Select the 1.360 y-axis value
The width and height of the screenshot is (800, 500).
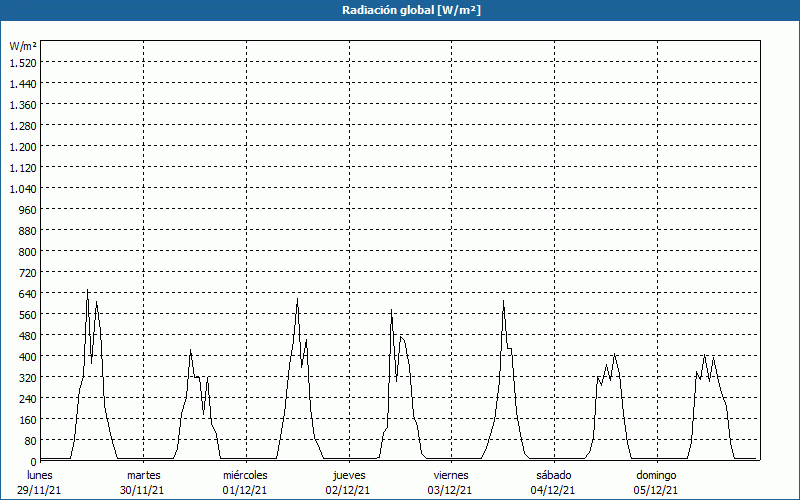point(23,105)
